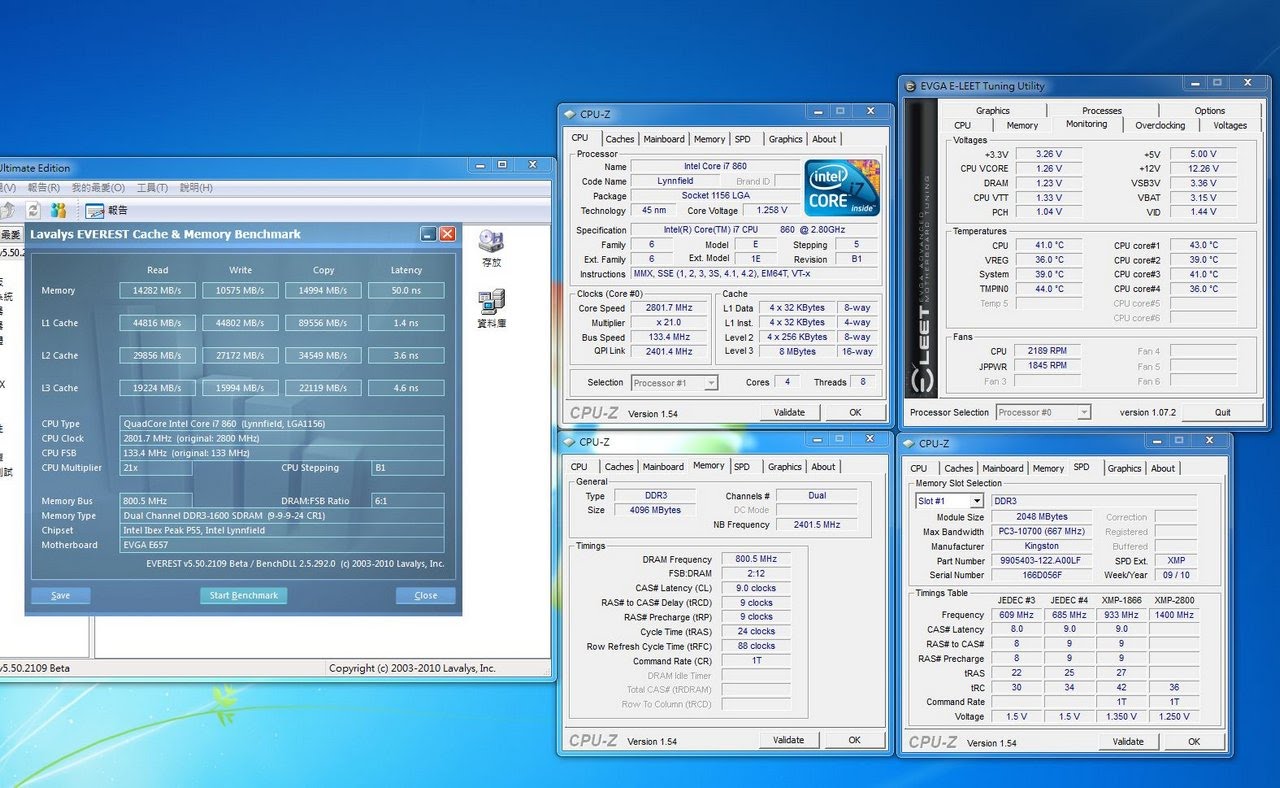Open the Processes tab in E-LEET
The height and width of the screenshot is (788, 1280).
pos(1102,111)
